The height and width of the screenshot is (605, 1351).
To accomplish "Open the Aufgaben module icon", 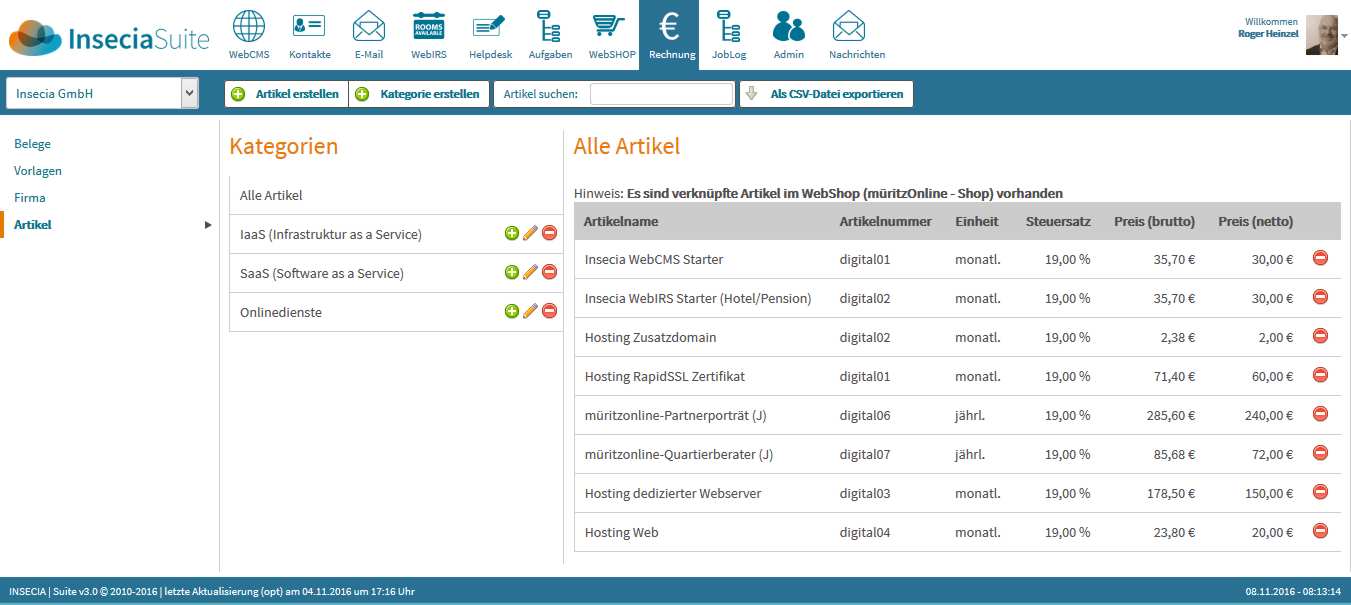I will click(x=549, y=27).
